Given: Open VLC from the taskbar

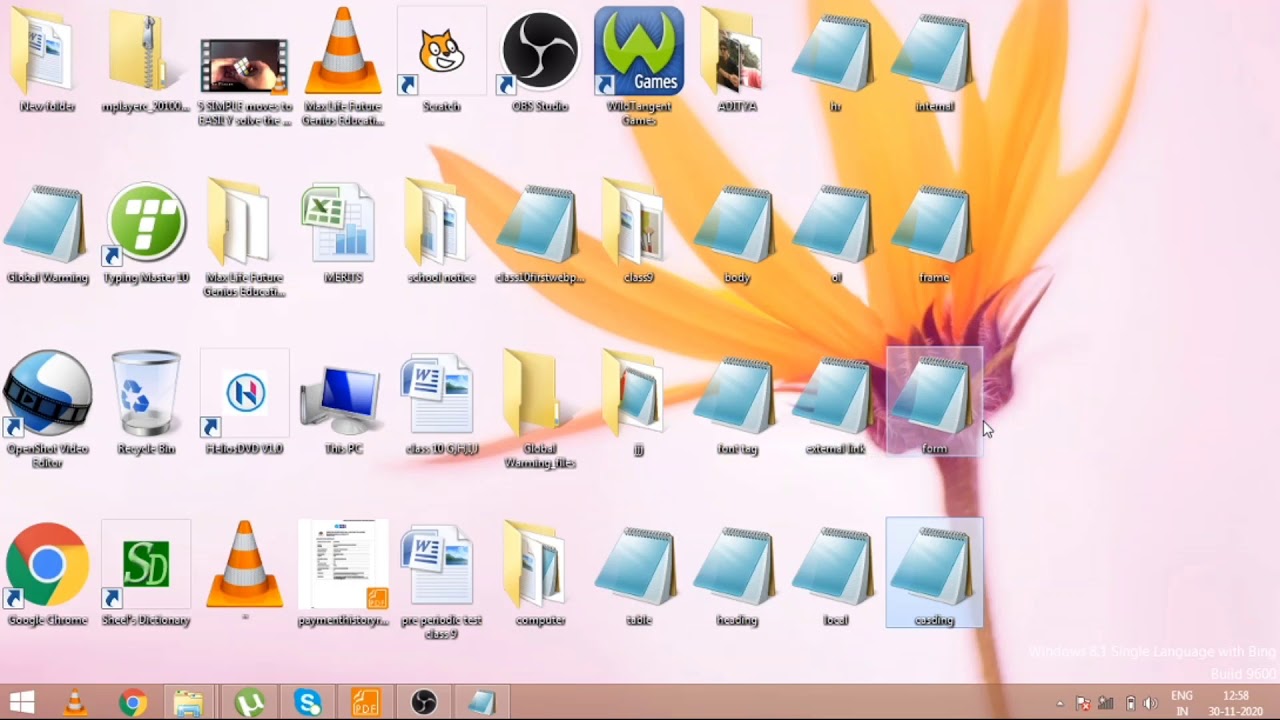Looking at the screenshot, I should point(75,703).
